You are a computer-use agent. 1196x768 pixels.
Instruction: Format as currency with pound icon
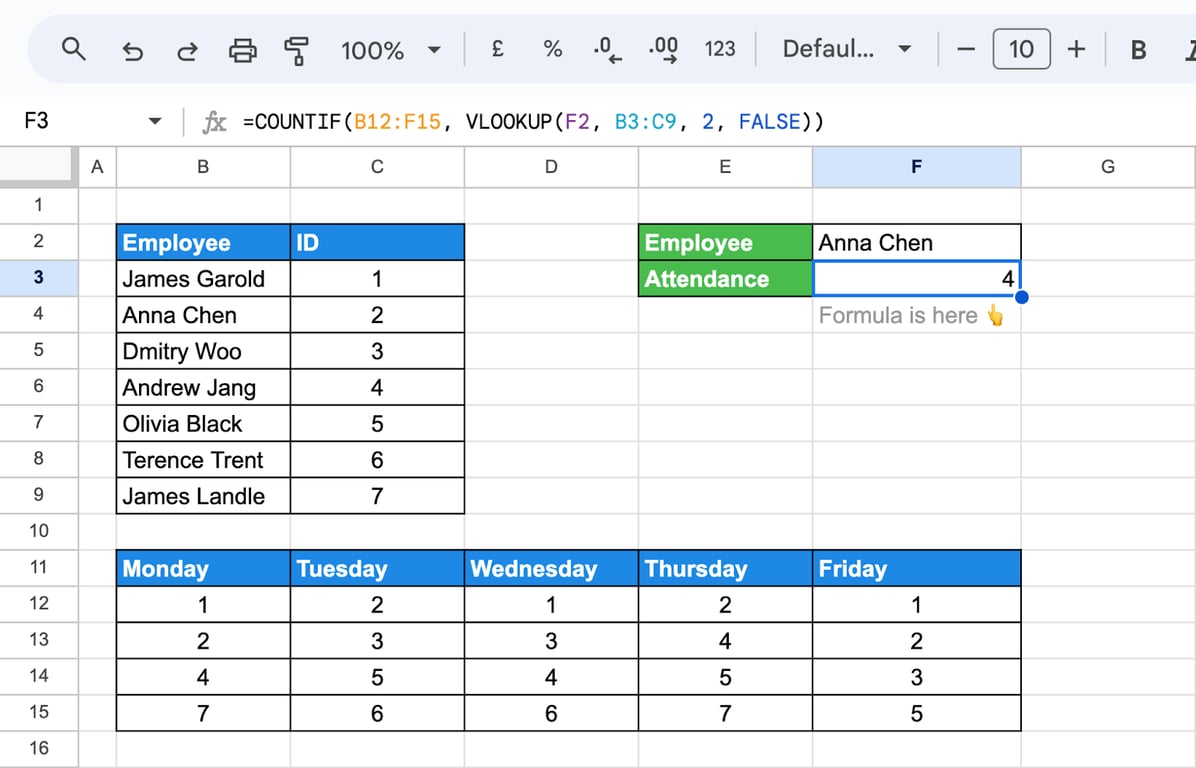497,50
